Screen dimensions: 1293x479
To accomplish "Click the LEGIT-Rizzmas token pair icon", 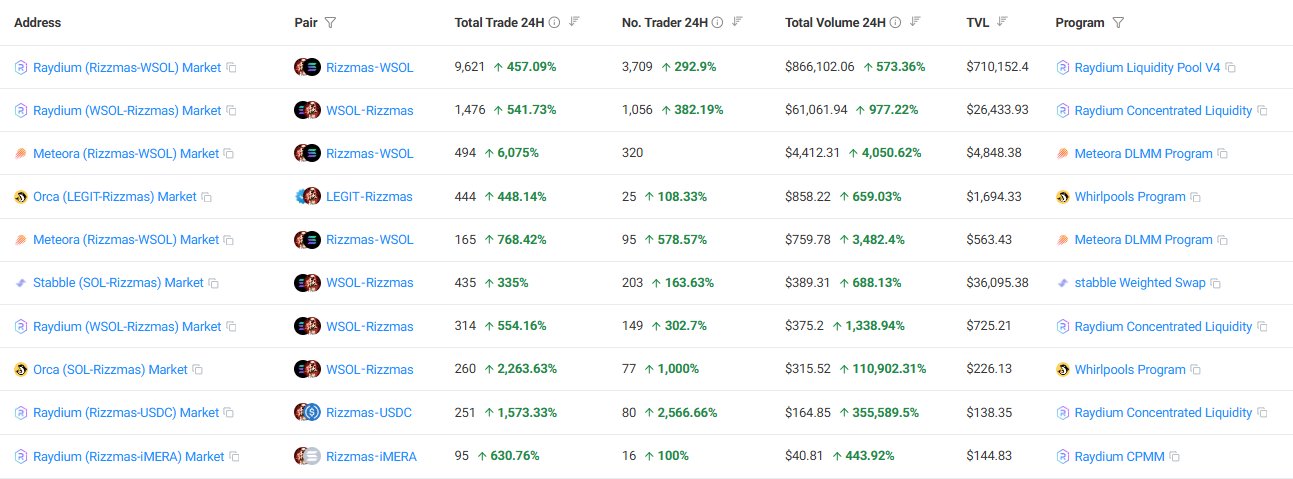I will tap(307, 197).
